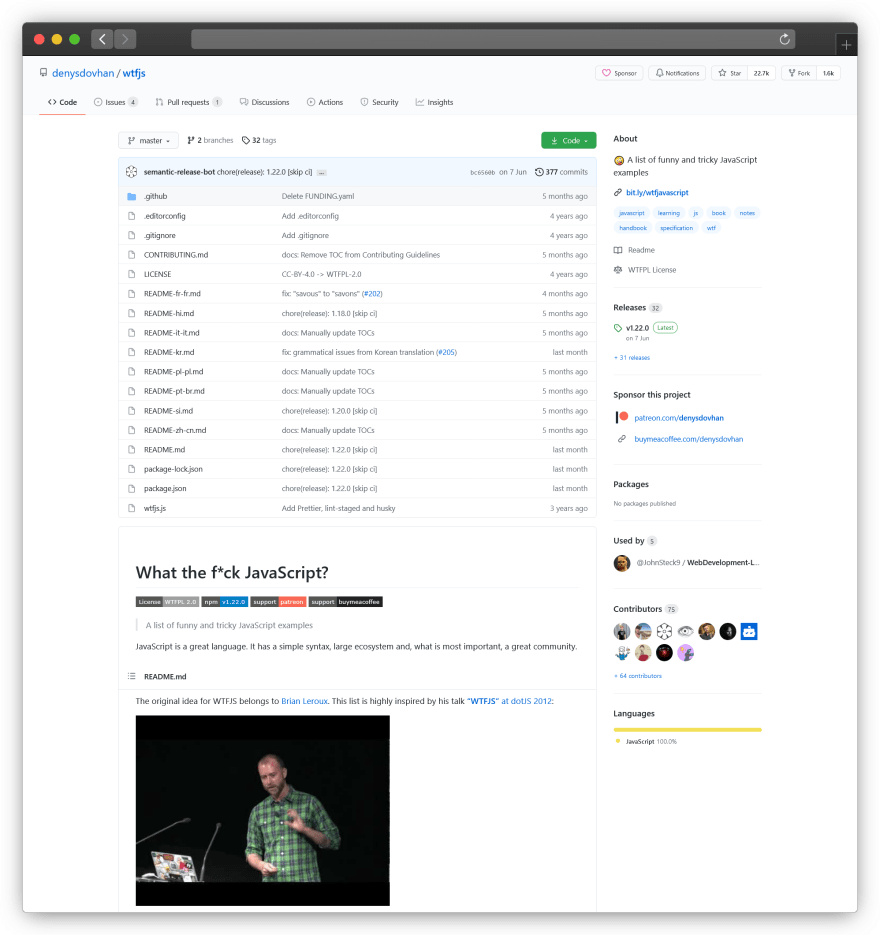View the 32 tags link
This screenshot has height=935, width=880.
(259, 140)
